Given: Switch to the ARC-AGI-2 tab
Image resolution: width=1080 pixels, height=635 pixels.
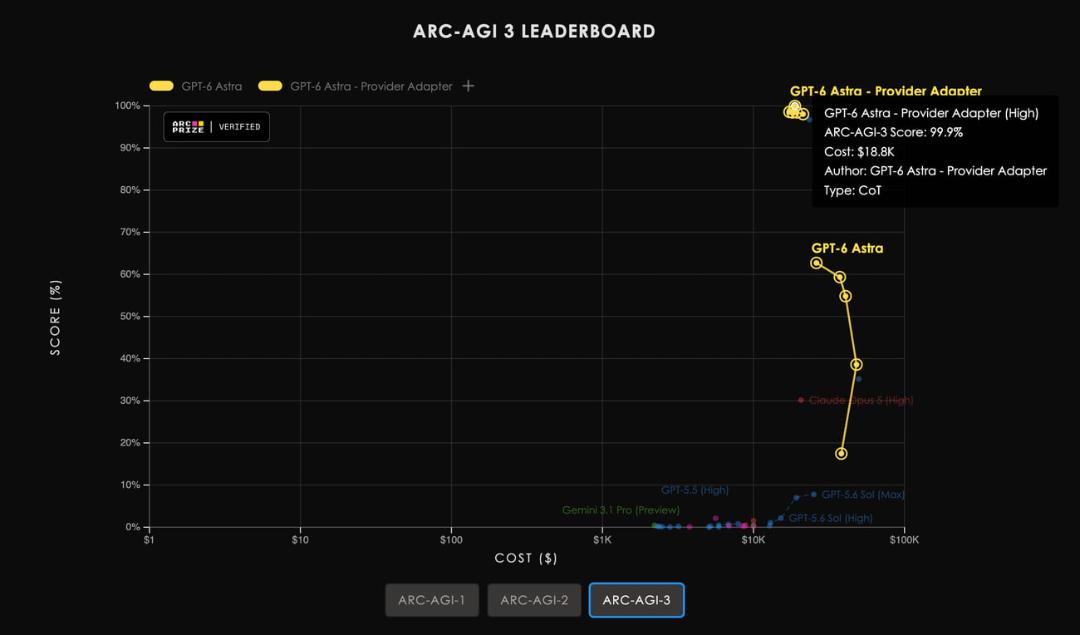Looking at the screenshot, I should coord(534,600).
